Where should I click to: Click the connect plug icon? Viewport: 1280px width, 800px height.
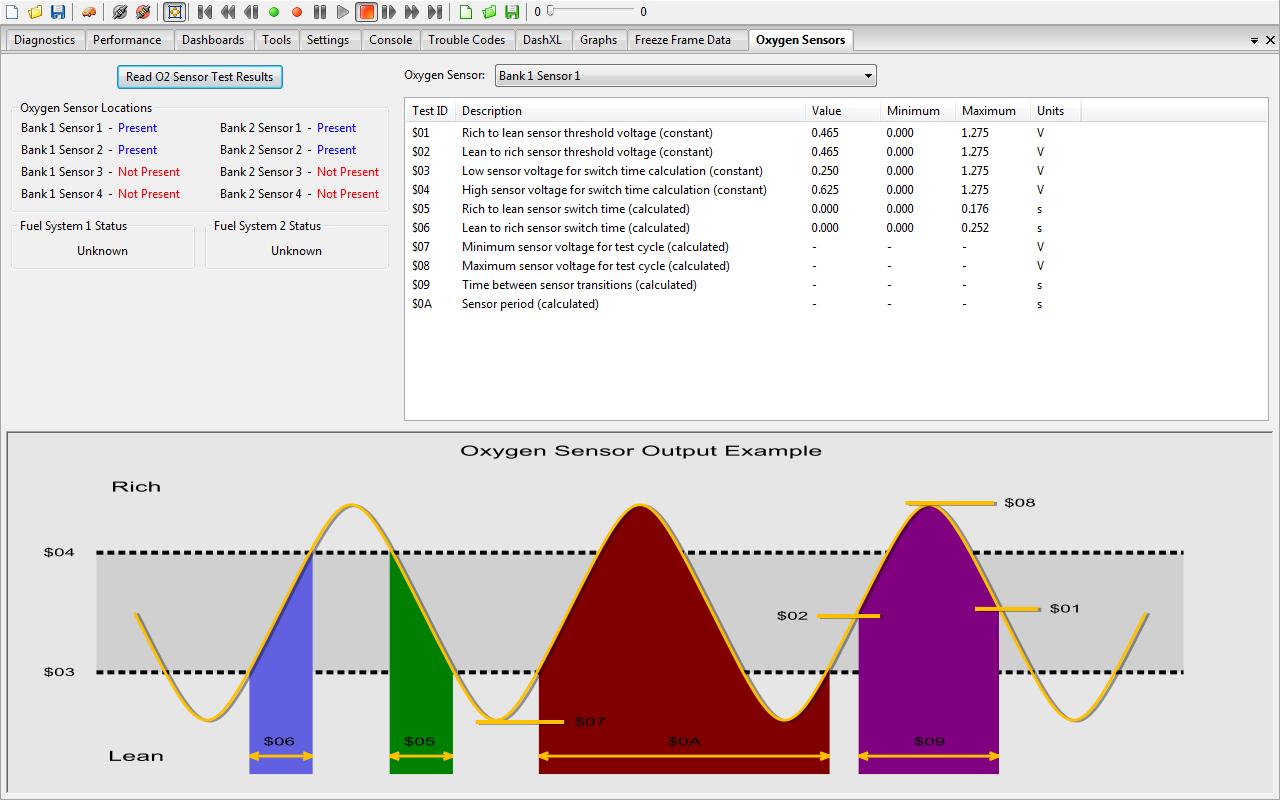pos(120,12)
